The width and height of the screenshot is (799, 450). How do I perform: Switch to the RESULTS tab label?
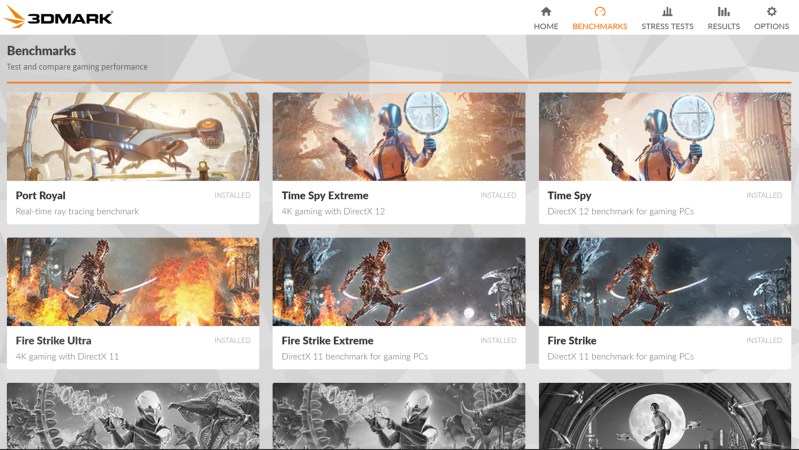723,27
